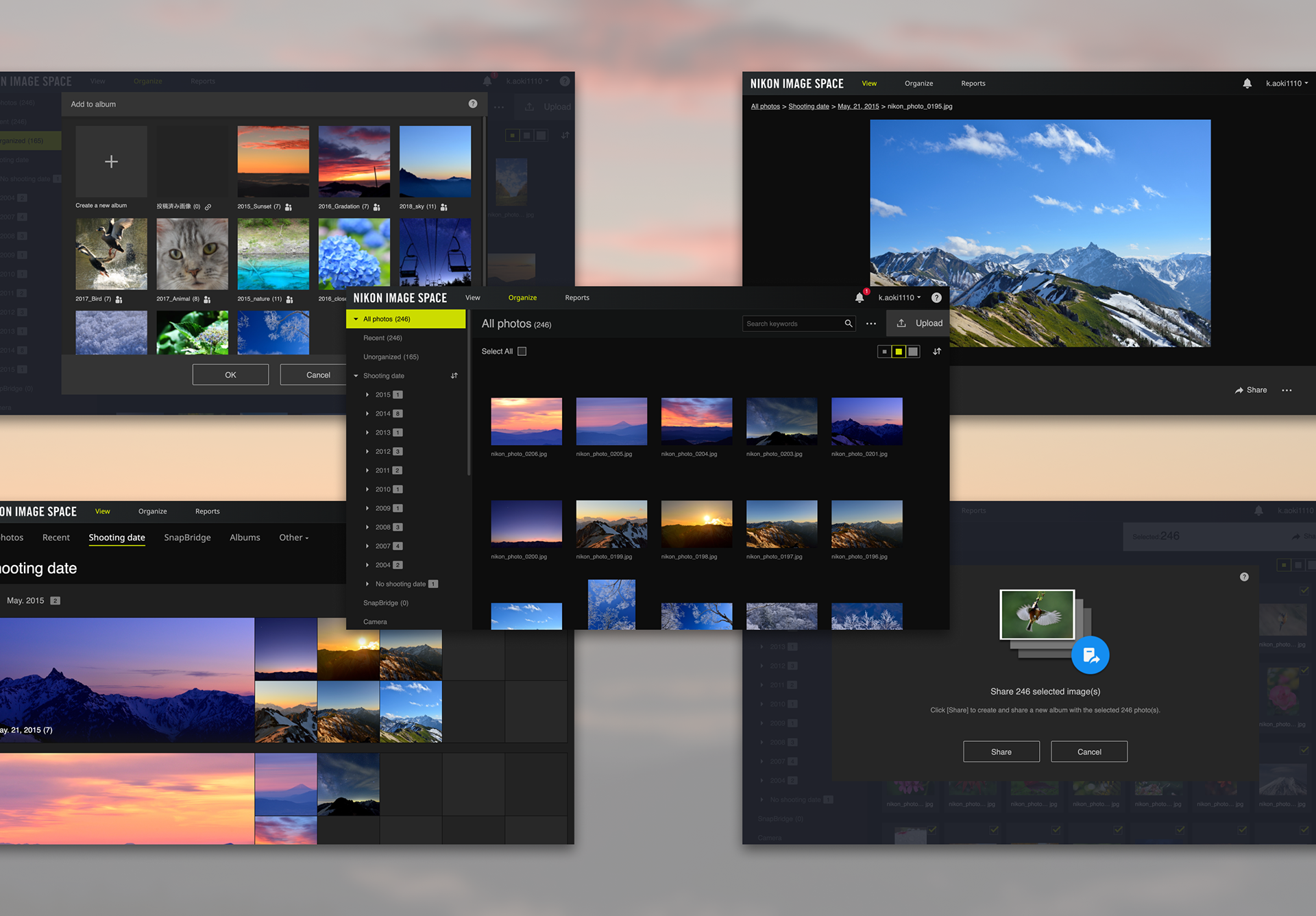Switch to small thumbnail size
The width and height of the screenshot is (1316, 916).
coord(884,352)
